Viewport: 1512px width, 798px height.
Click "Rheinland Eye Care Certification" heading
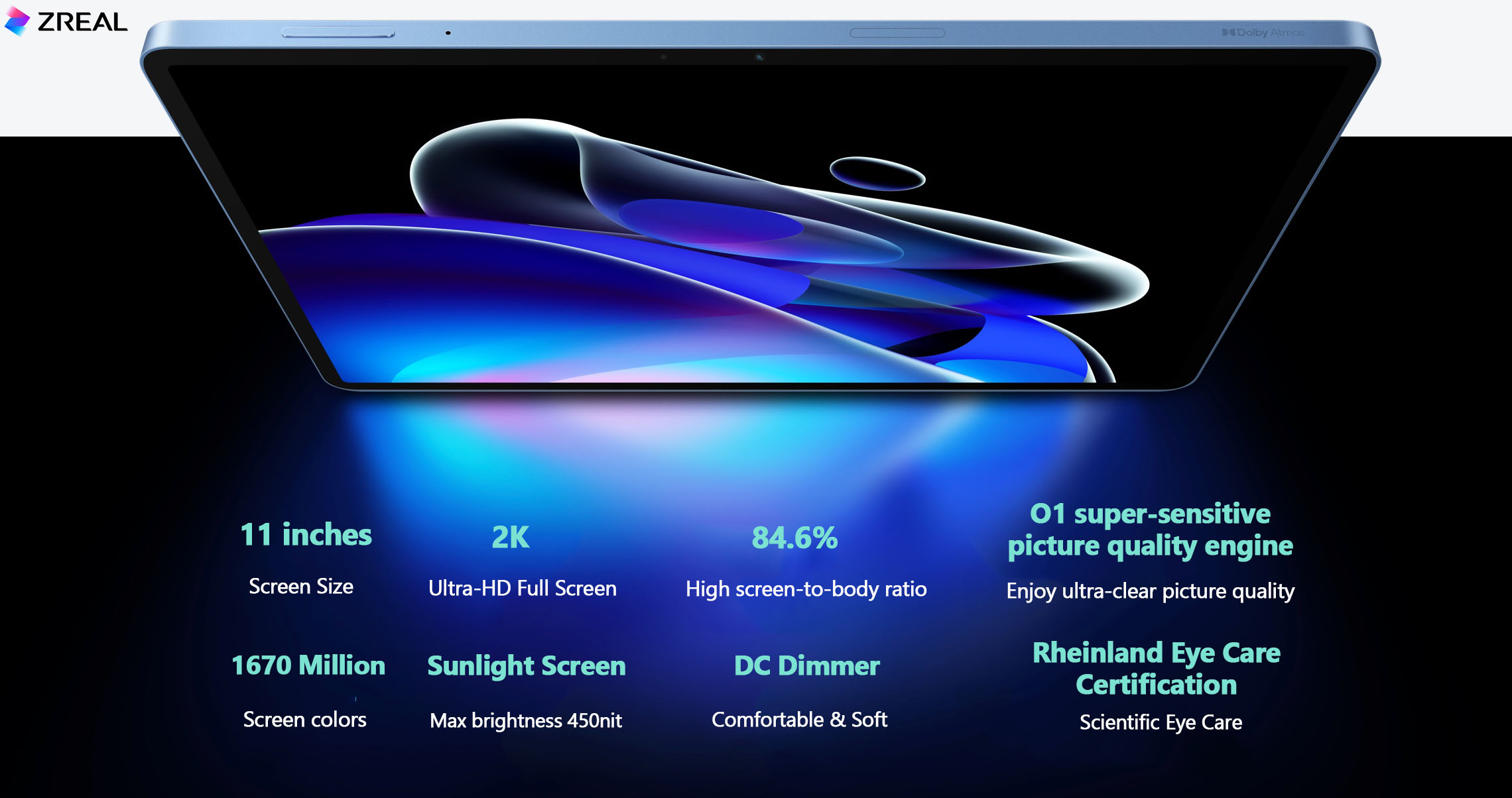coord(1156,668)
